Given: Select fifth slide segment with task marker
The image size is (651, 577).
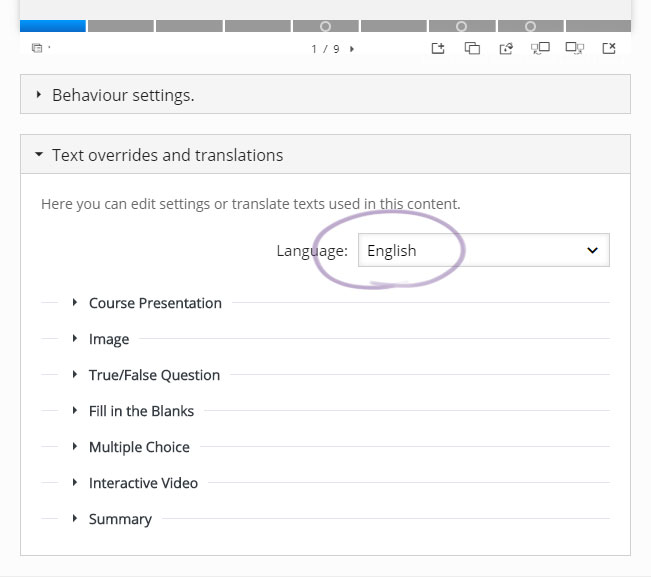Looking at the screenshot, I should pos(326,26).
